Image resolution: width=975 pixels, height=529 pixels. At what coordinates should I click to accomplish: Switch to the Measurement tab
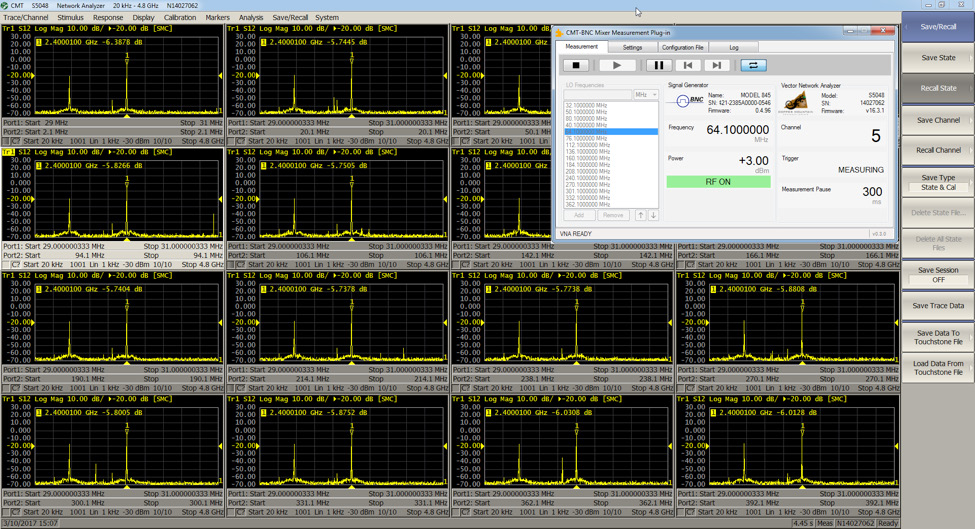tap(581, 47)
